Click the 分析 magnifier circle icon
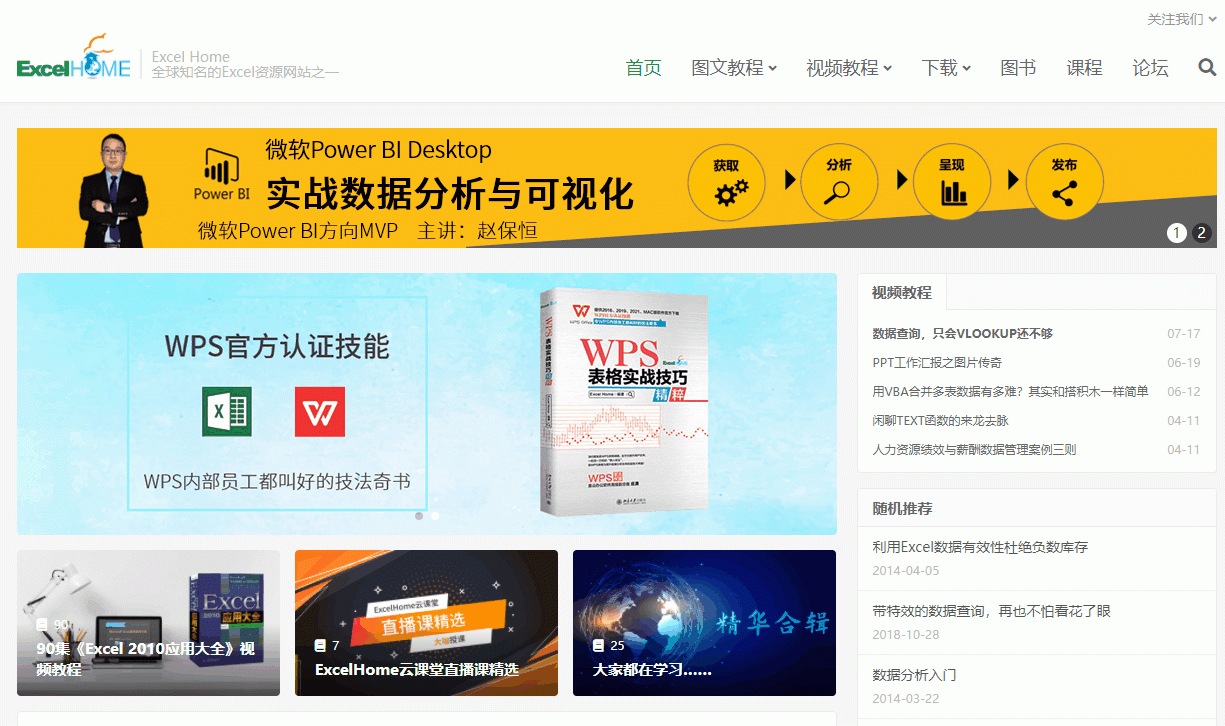Screen dimensions: 1225x726 [839, 183]
